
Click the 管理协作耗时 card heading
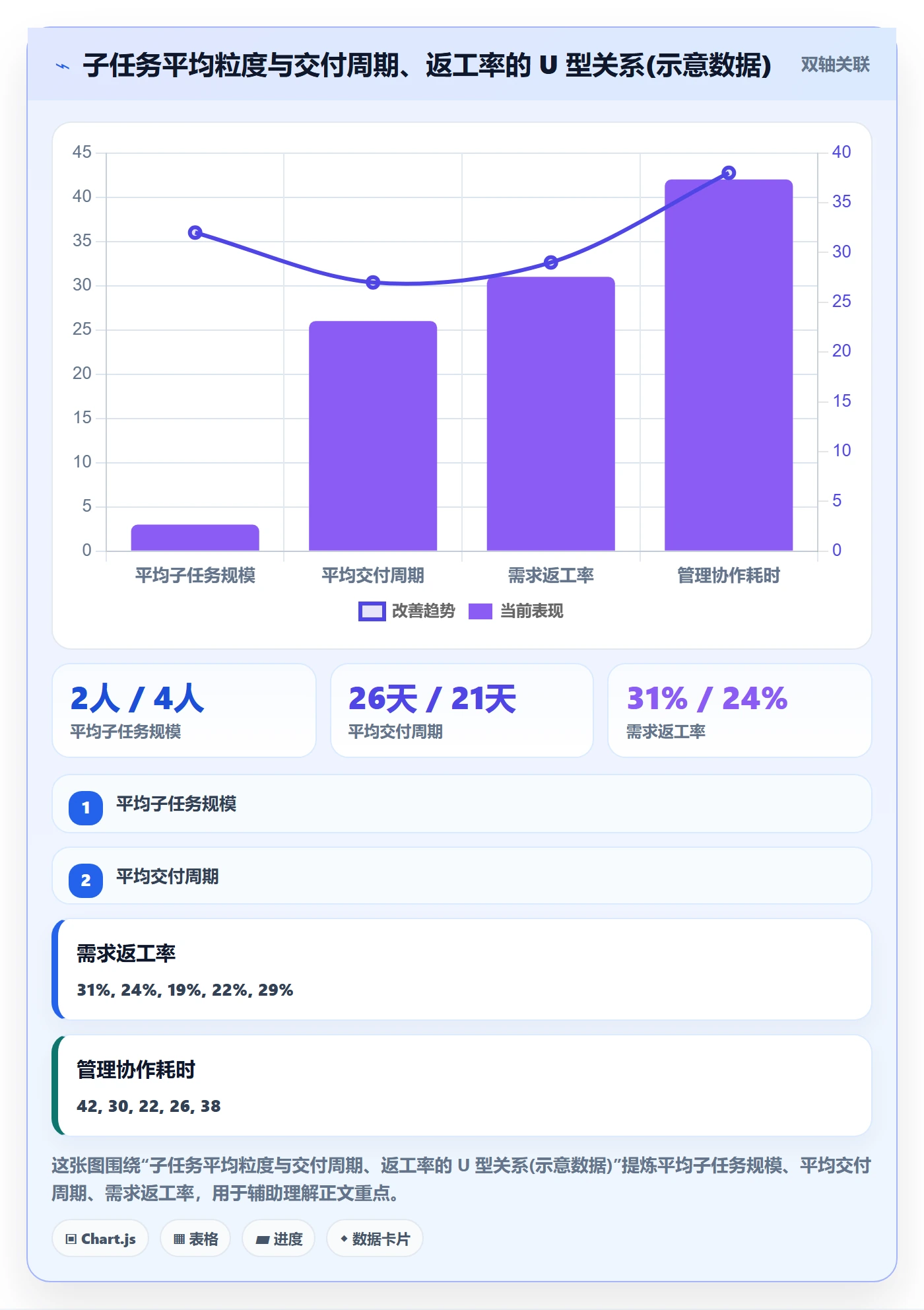(x=136, y=1070)
